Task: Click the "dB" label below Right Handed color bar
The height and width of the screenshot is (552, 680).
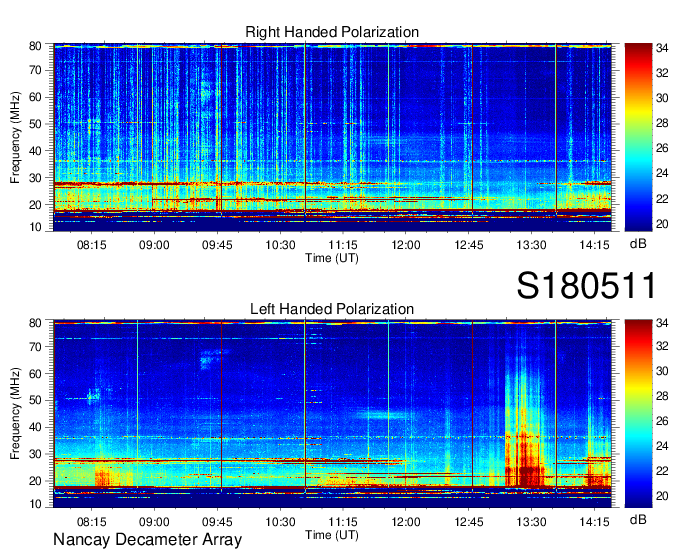Action: (638, 244)
